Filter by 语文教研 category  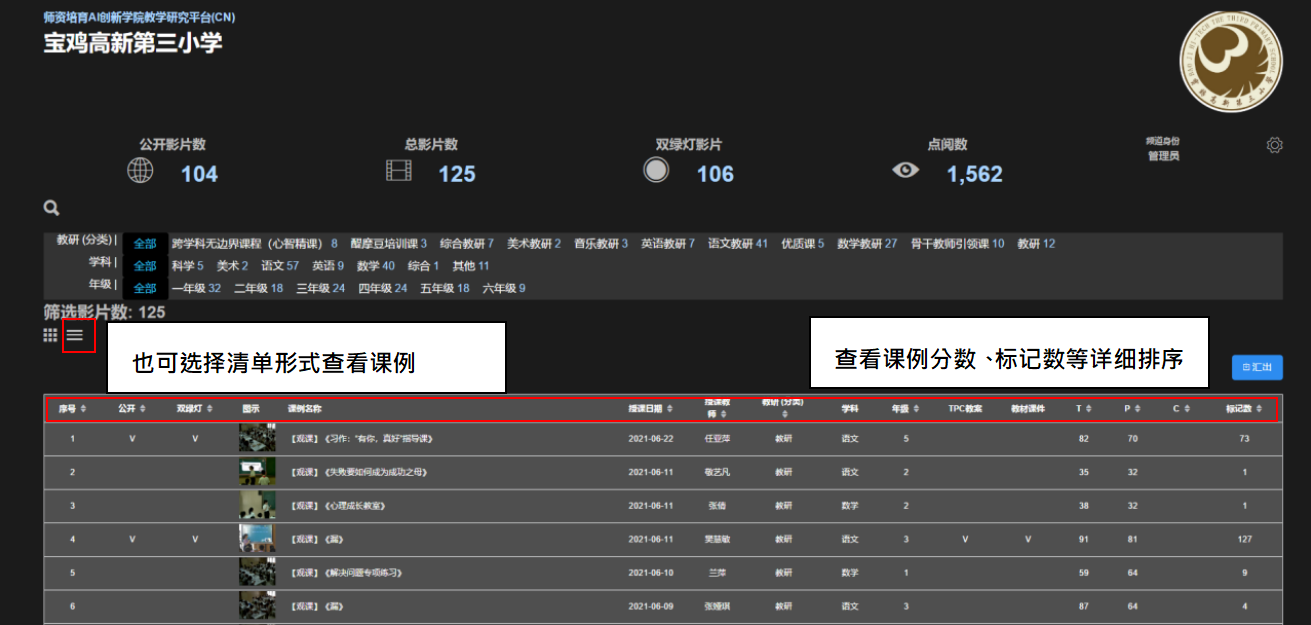738,244
